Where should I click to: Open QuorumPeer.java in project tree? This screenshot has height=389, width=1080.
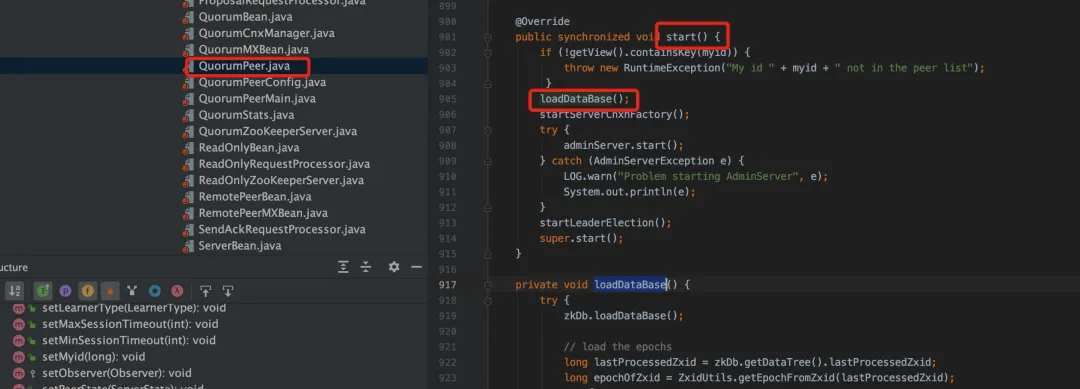(x=244, y=67)
